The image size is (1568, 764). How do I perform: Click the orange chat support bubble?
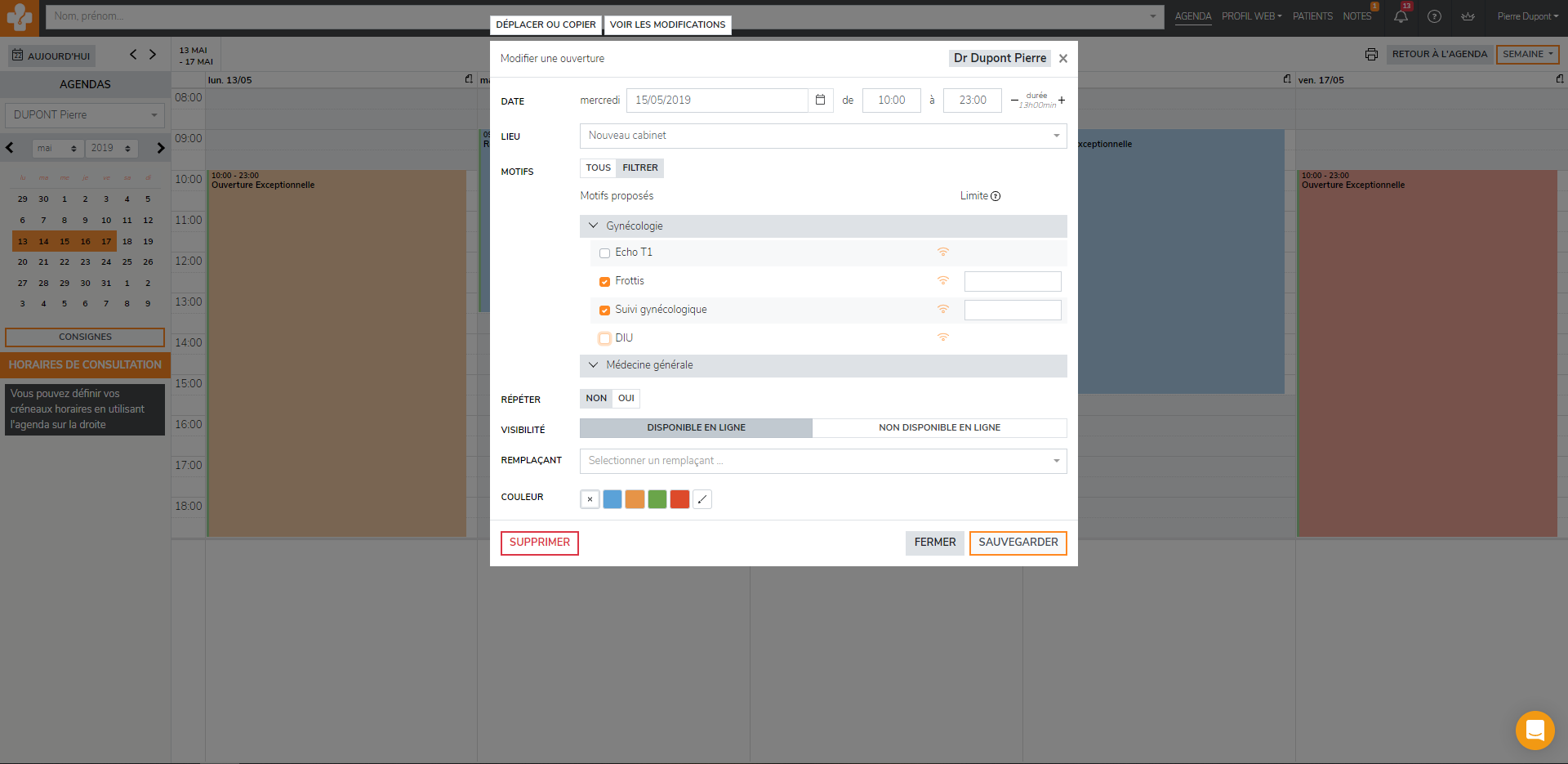tap(1535, 730)
